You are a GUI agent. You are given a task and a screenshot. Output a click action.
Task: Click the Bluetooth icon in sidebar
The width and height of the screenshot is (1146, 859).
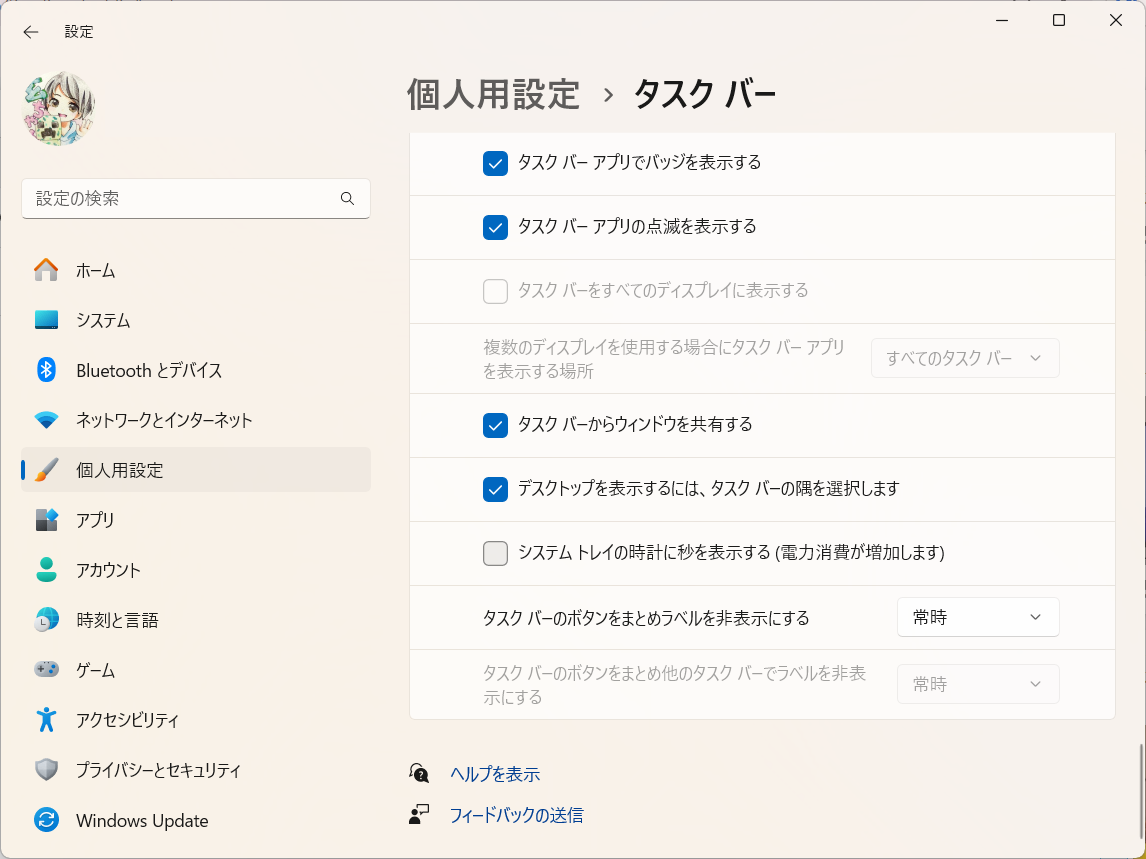[x=46, y=370]
